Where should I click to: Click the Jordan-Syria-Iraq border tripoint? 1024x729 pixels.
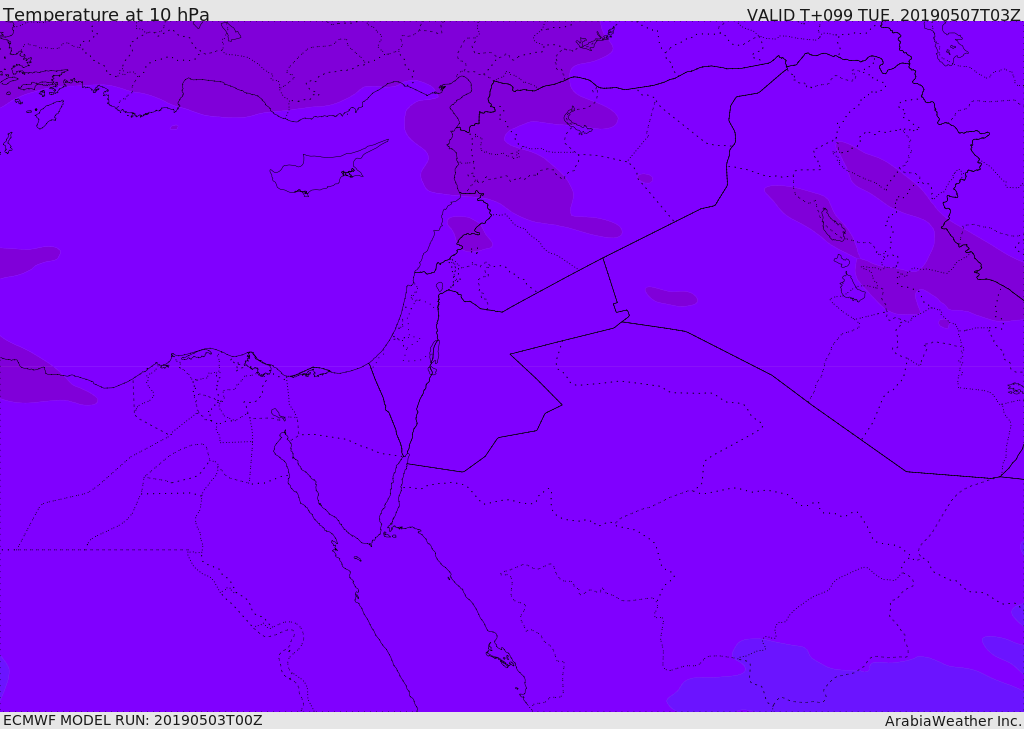tap(603, 258)
